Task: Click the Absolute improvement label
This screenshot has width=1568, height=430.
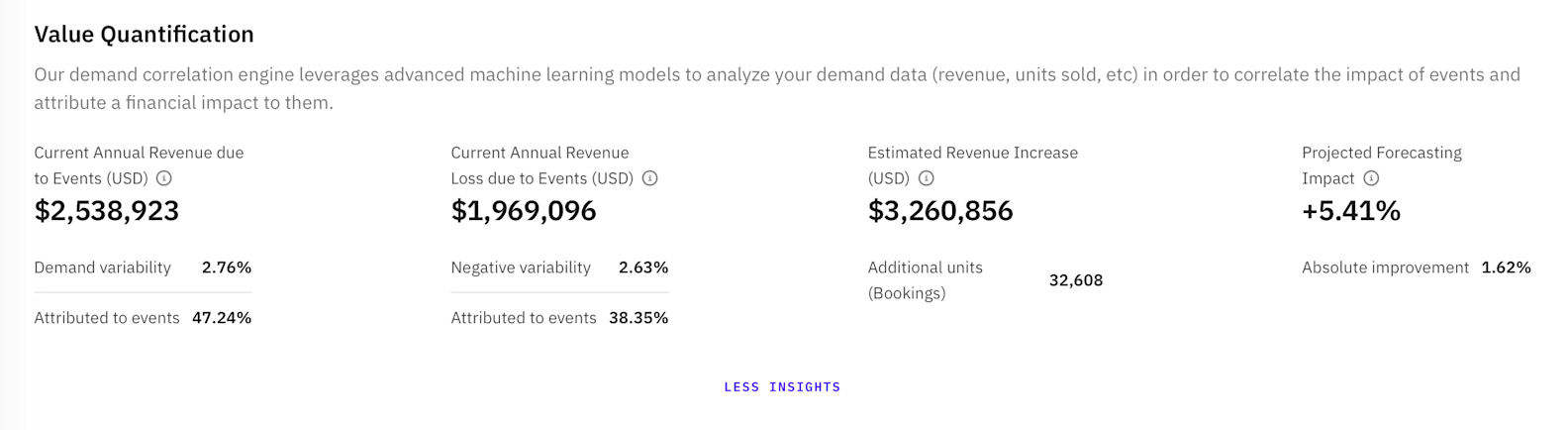Action: pos(1385,268)
